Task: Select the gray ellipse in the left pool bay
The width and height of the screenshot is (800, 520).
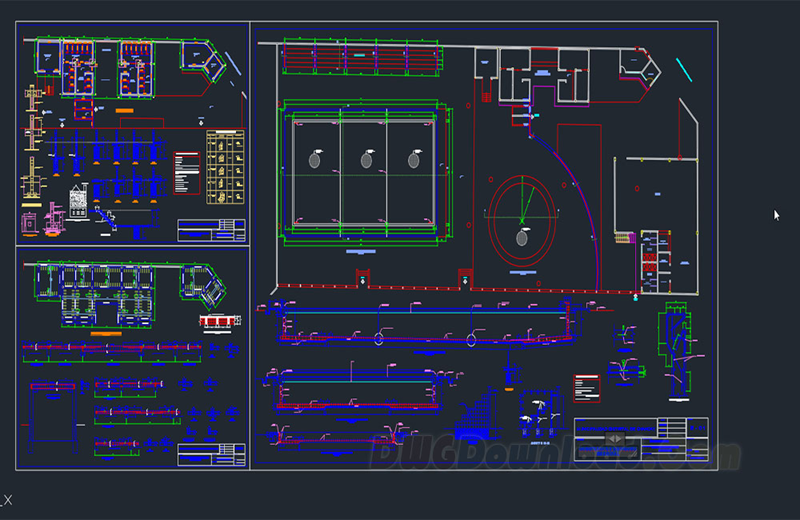Action: click(x=315, y=161)
